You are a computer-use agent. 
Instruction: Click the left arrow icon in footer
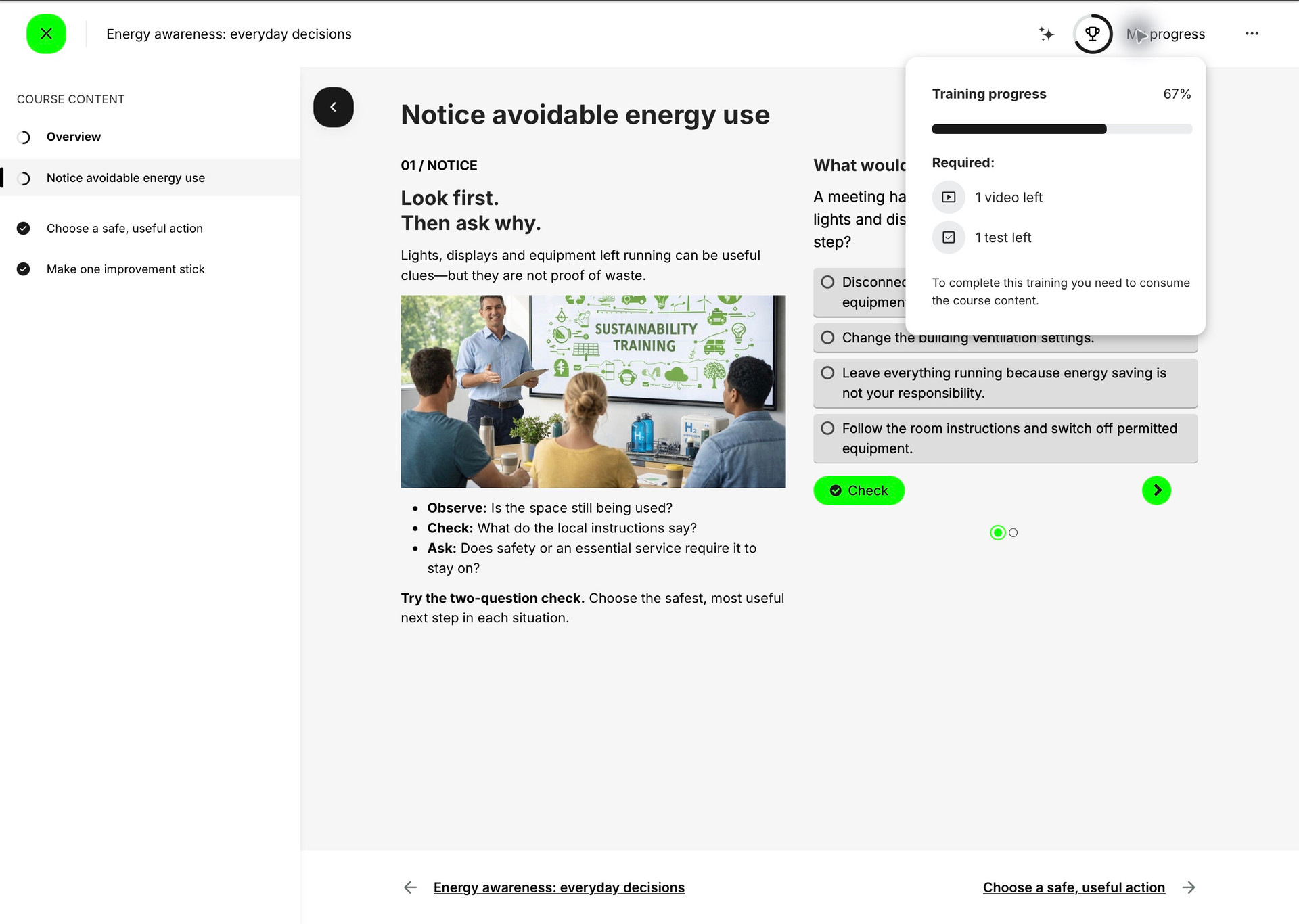tap(410, 887)
